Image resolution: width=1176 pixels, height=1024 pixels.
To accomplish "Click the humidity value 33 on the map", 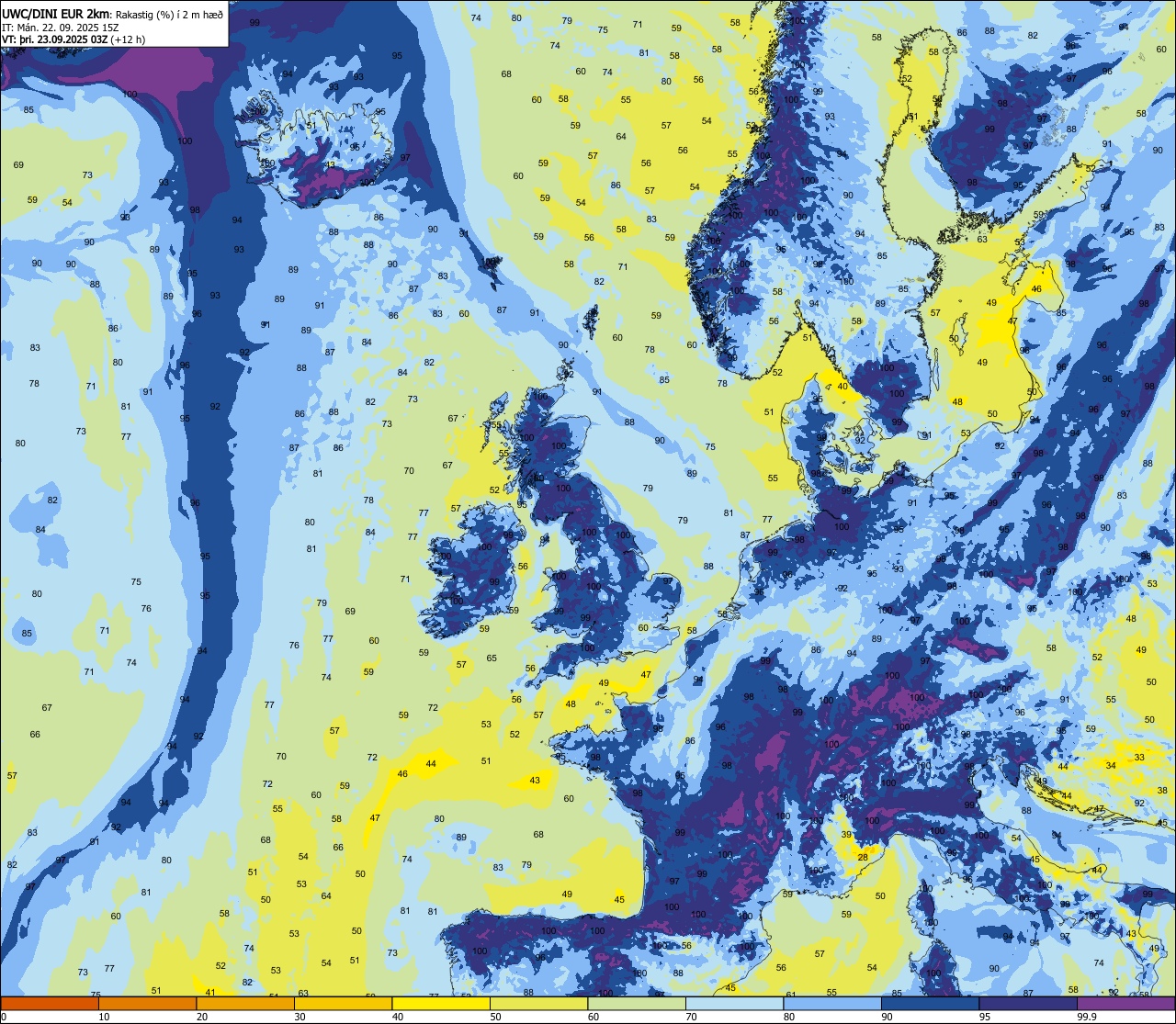I will pyautogui.click(x=1139, y=757).
